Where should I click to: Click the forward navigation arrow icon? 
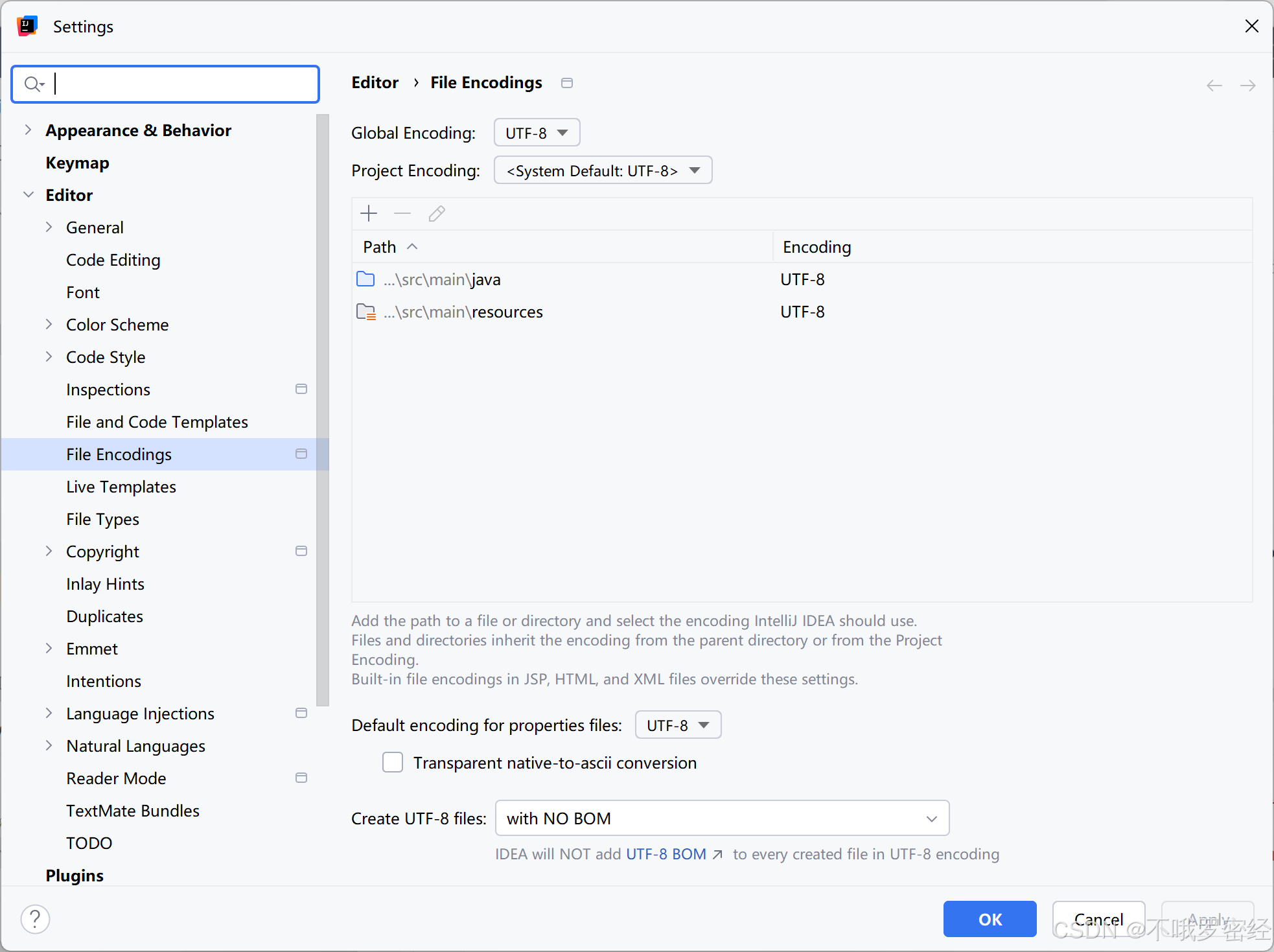coord(1247,85)
